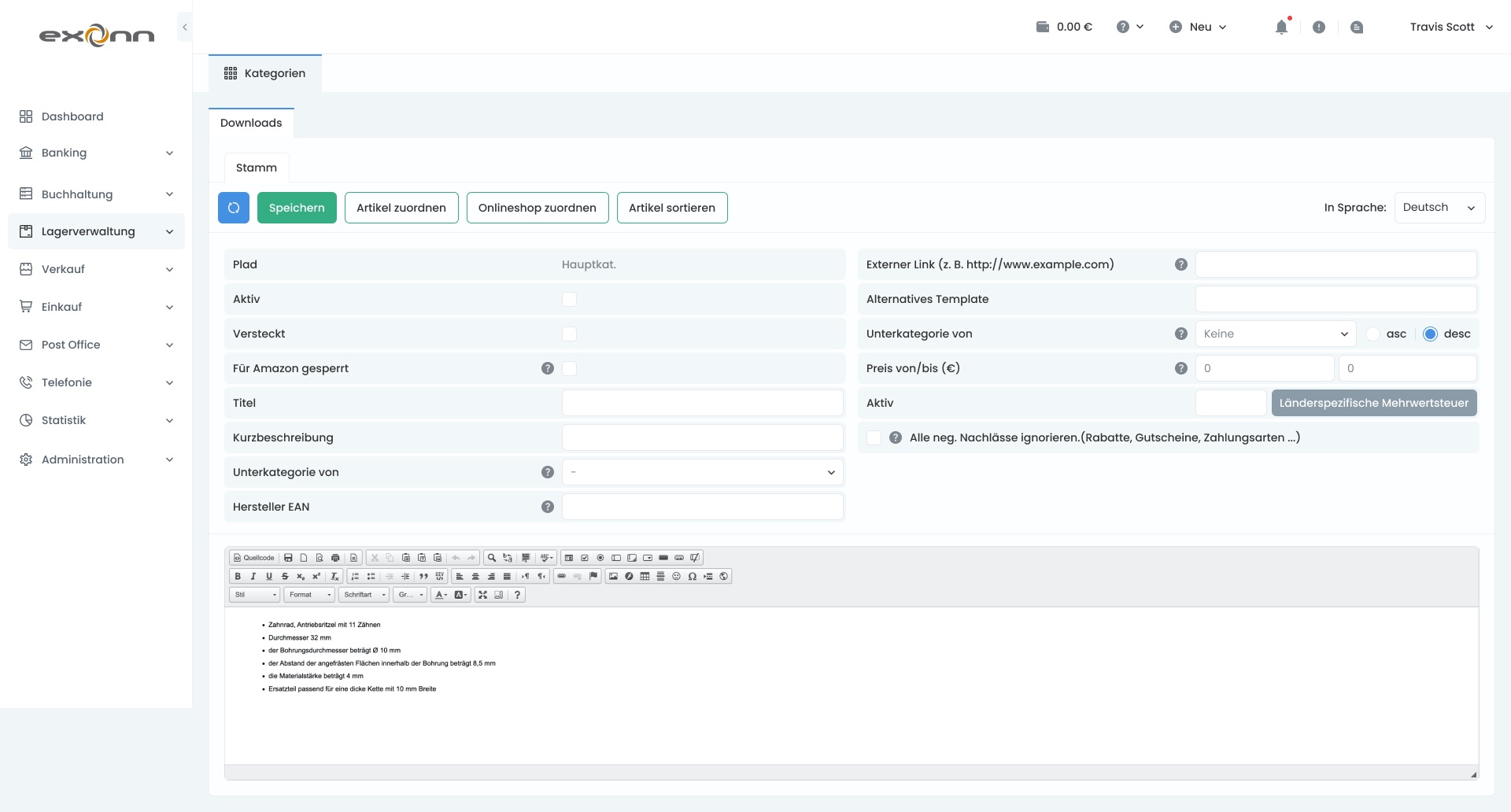1511x812 pixels.
Task: Enable the Versteckt checkbox
Action: pos(569,334)
